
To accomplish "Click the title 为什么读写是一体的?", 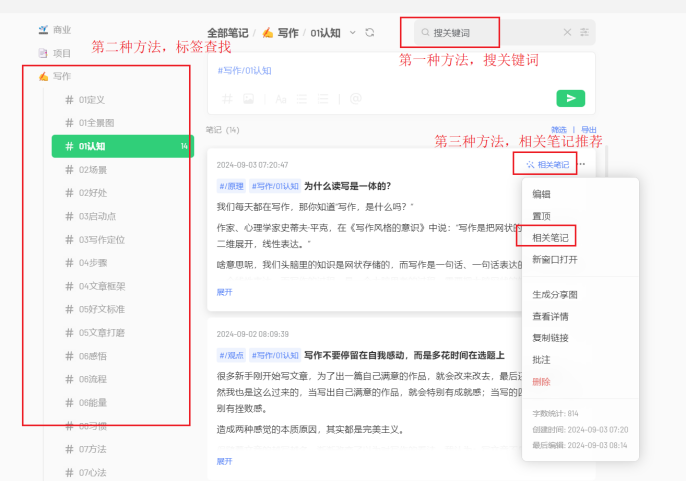I will 347,186.
